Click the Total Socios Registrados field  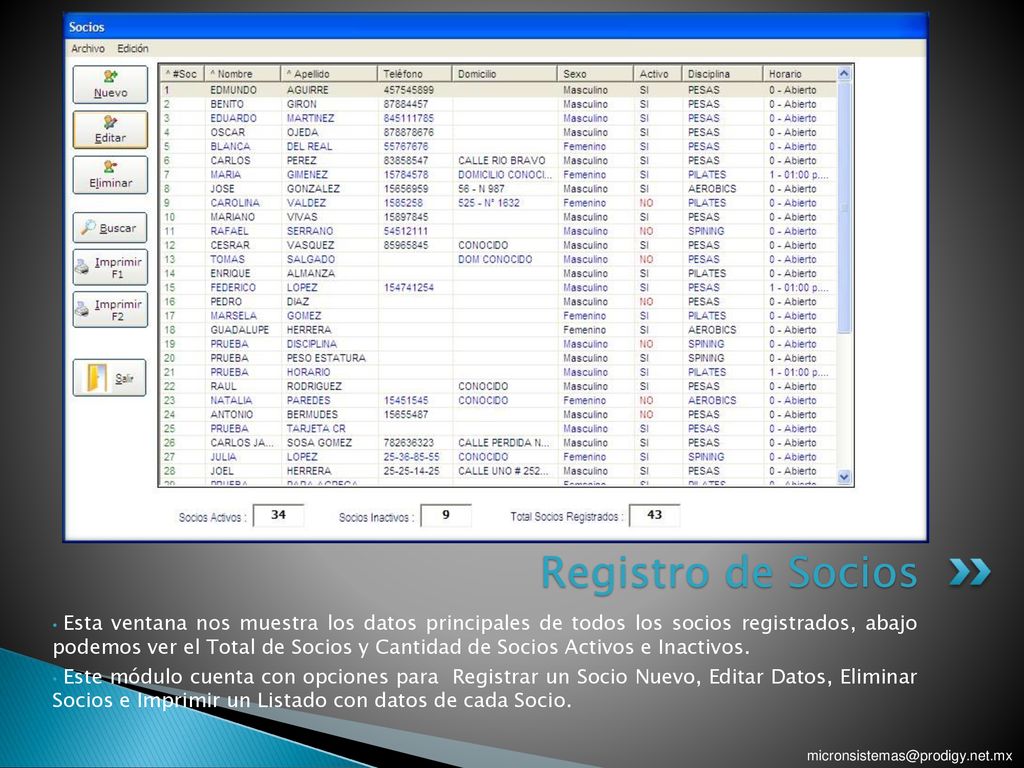tap(654, 515)
